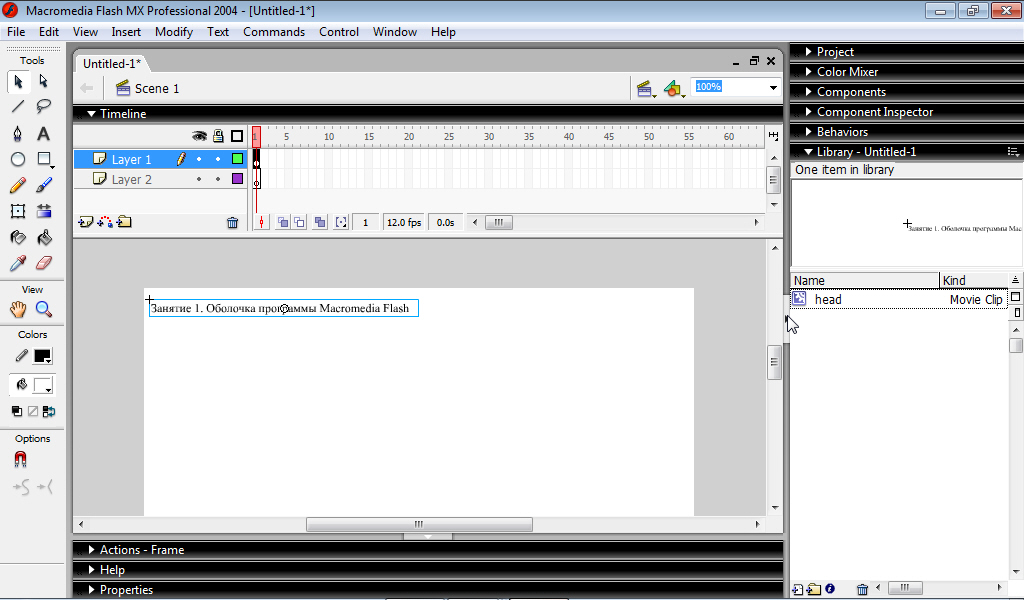Screen dimensions: 1024x600
Task: Select the Rectangle tool
Action: [x=44, y=159]
